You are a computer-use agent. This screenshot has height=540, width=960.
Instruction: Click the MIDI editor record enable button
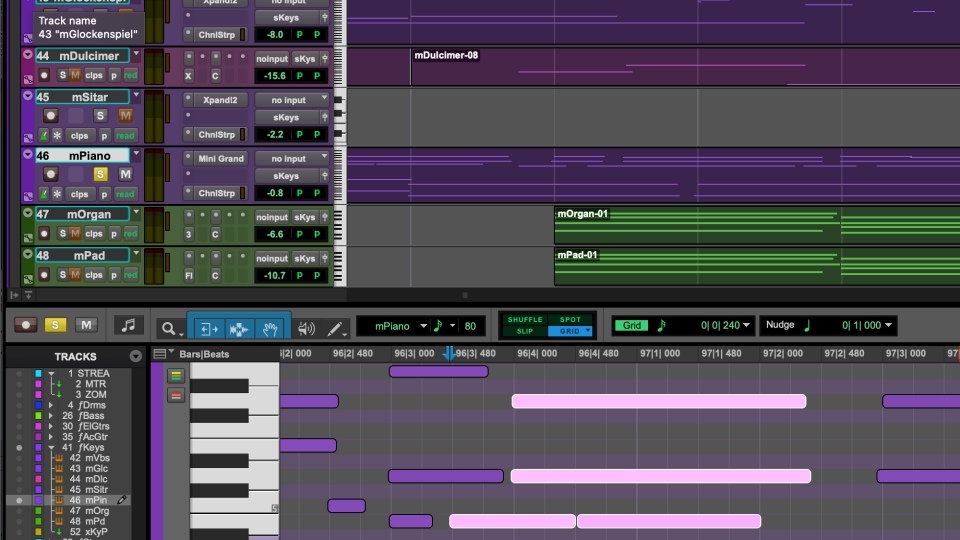pyautogui.click(x=26, y=325)
